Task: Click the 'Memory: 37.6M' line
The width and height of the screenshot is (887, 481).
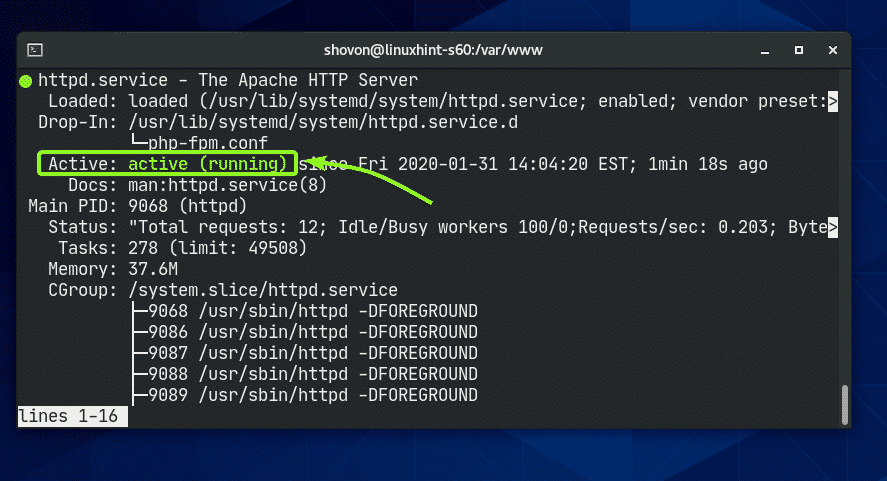Action: pyautogui.click(x=113, y=269)
